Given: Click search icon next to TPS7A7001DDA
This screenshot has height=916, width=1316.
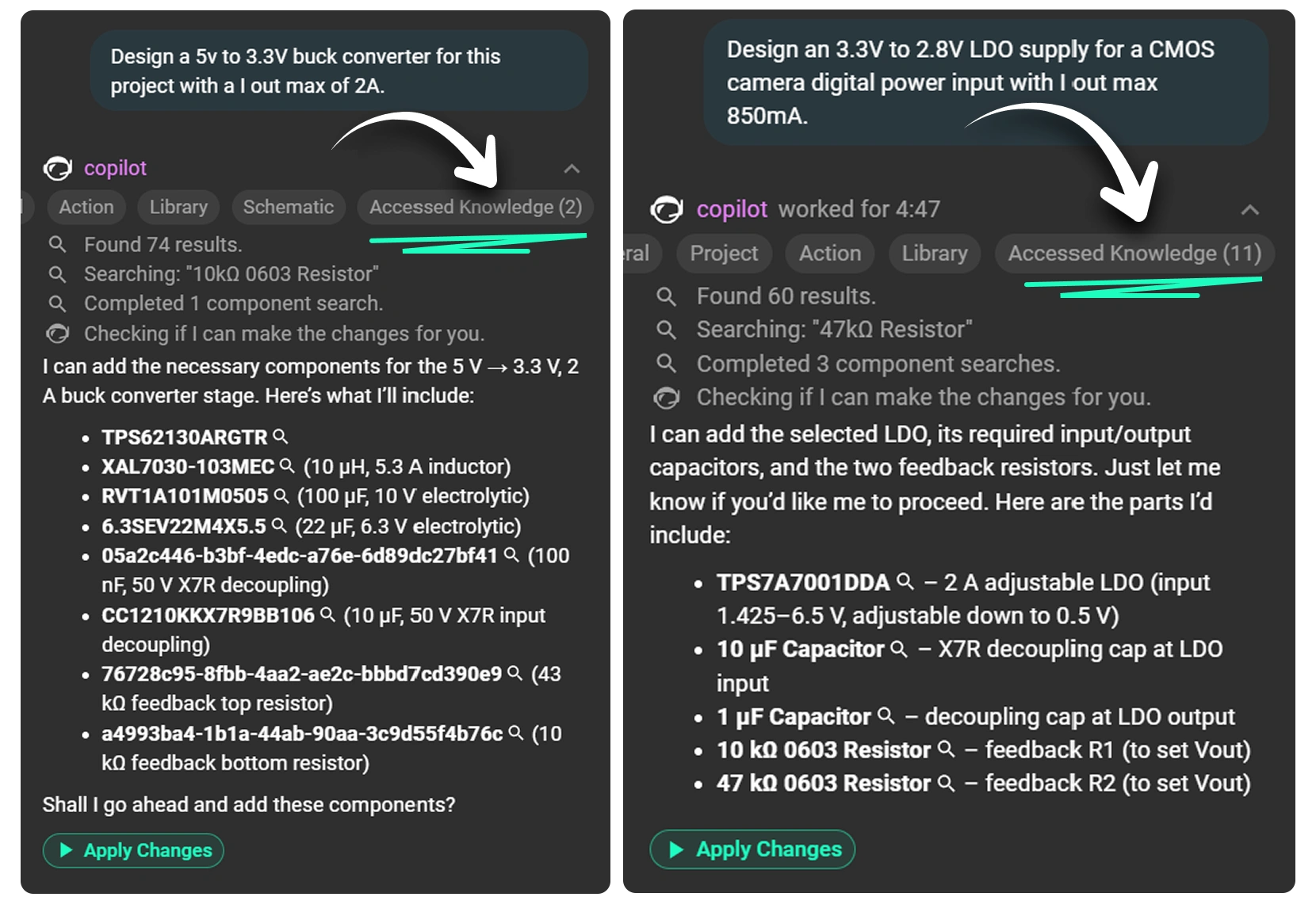Looking at the screenshot, I should tap(905, 582).
